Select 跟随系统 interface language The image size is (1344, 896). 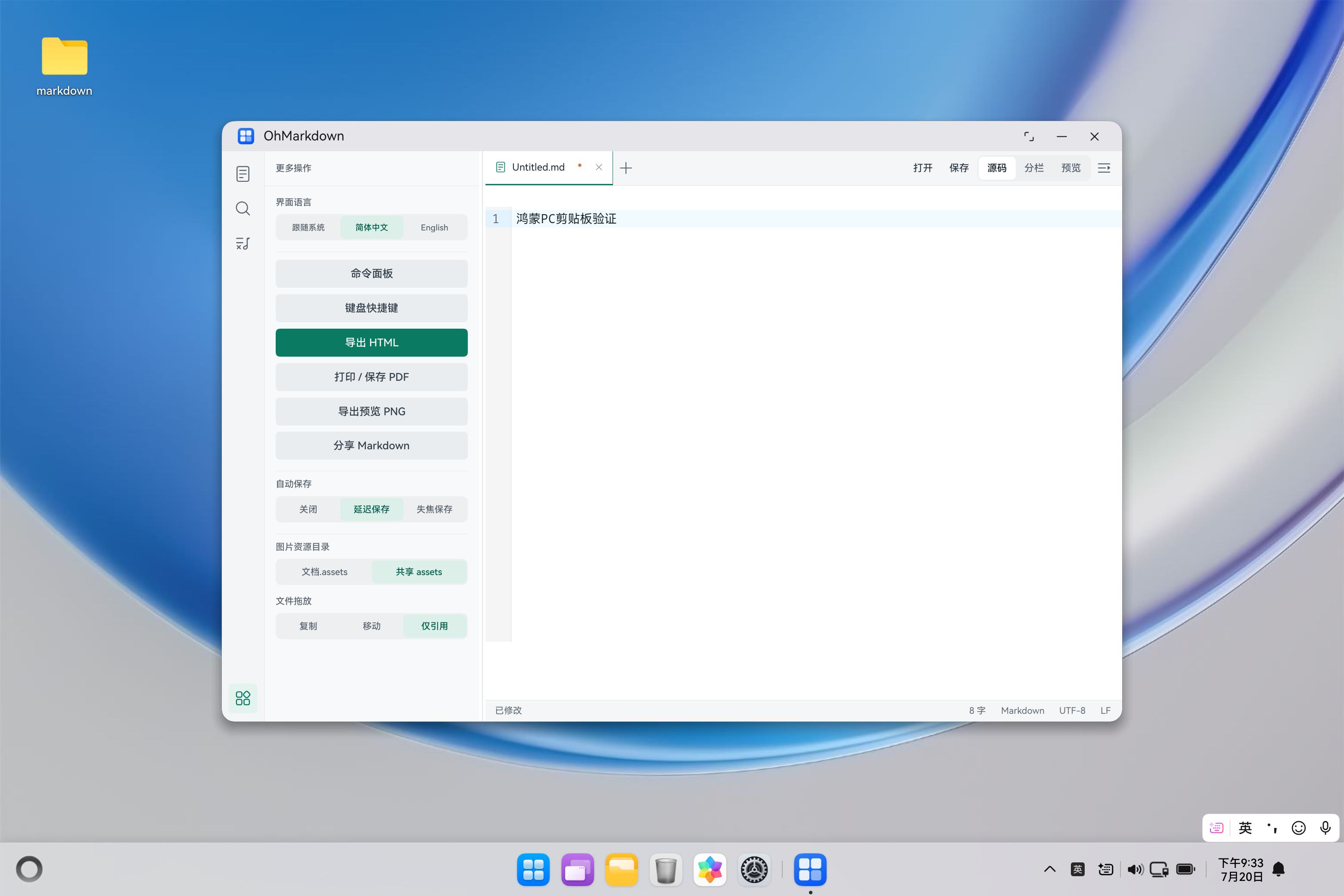[x=308, y=227]
